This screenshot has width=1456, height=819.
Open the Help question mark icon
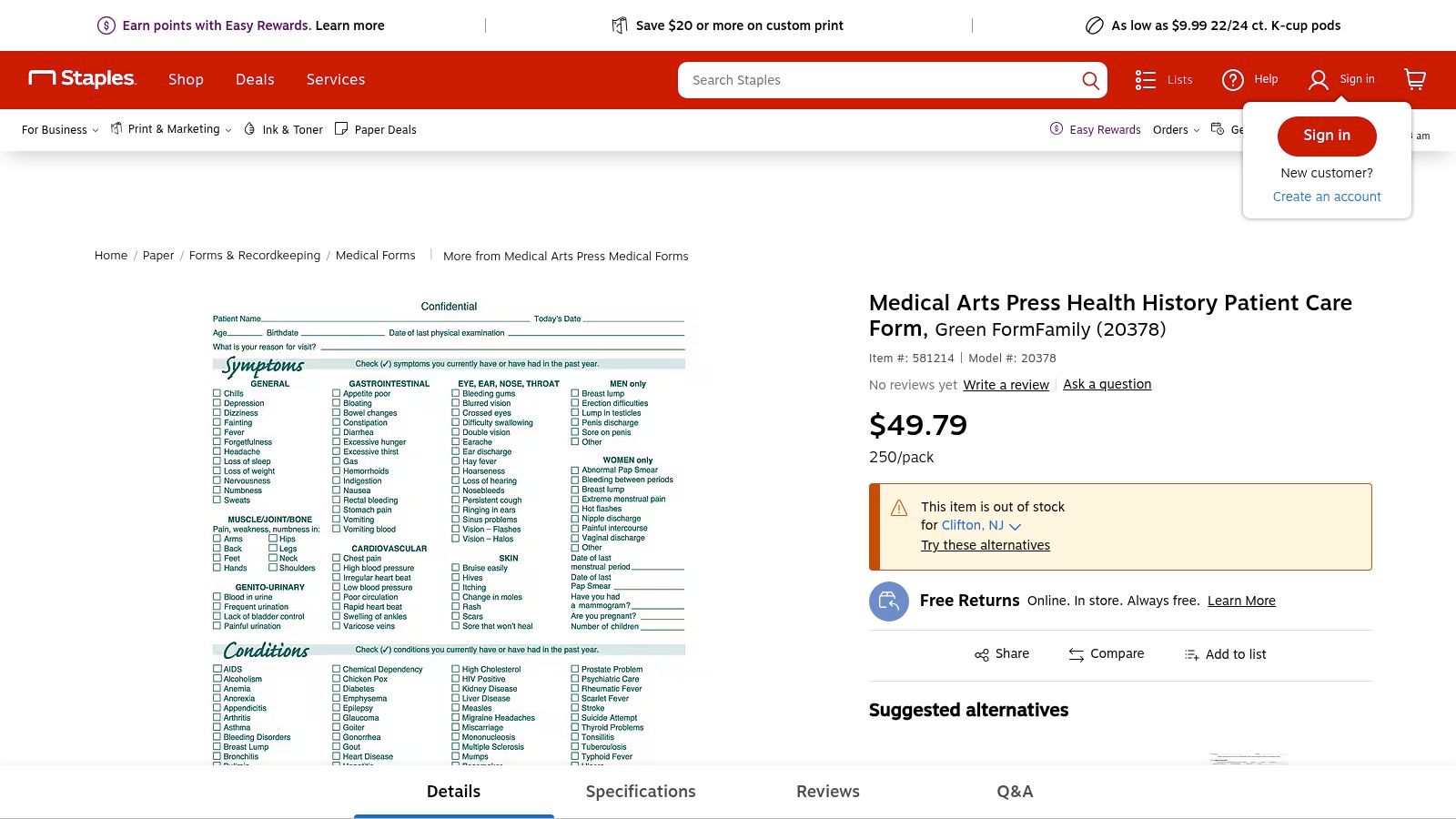click(1233, 80)
